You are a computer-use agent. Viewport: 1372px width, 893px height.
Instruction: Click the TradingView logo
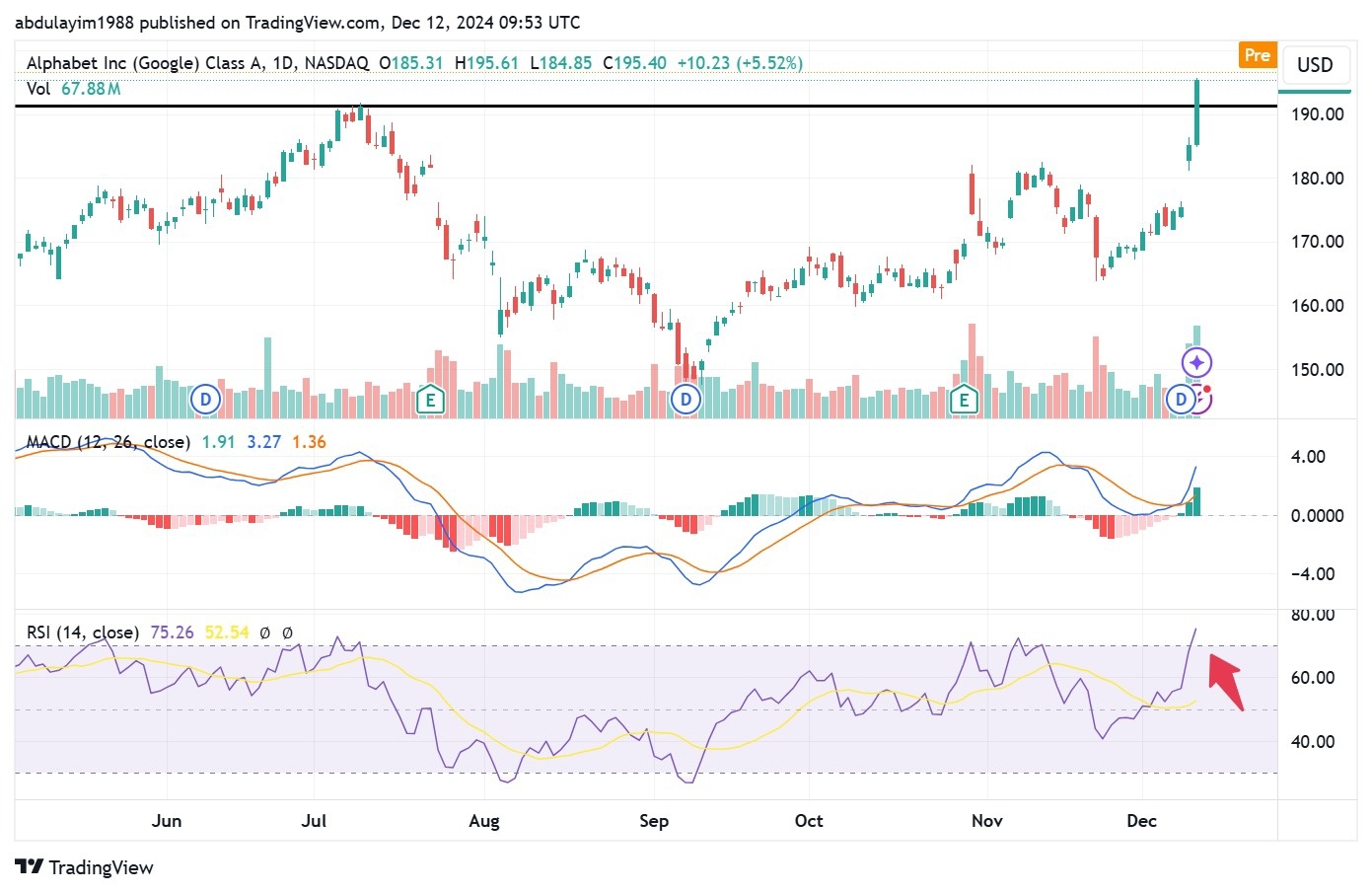[85, 867]
